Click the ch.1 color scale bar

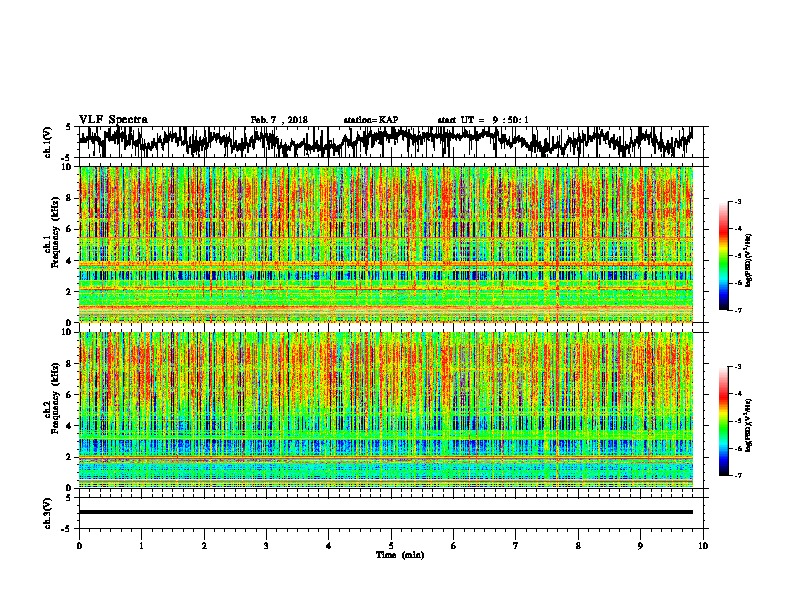point(724,256)
